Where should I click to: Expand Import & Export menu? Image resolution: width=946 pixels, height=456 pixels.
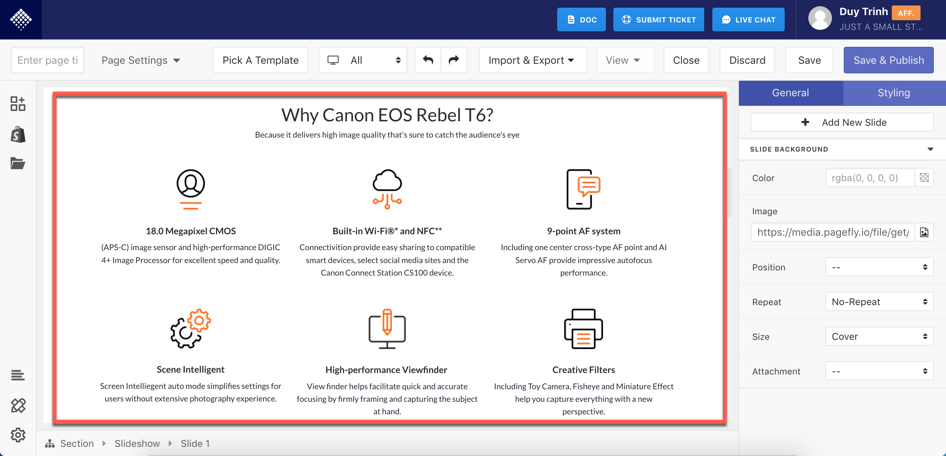pyautogui.click(x=533, y=60)
